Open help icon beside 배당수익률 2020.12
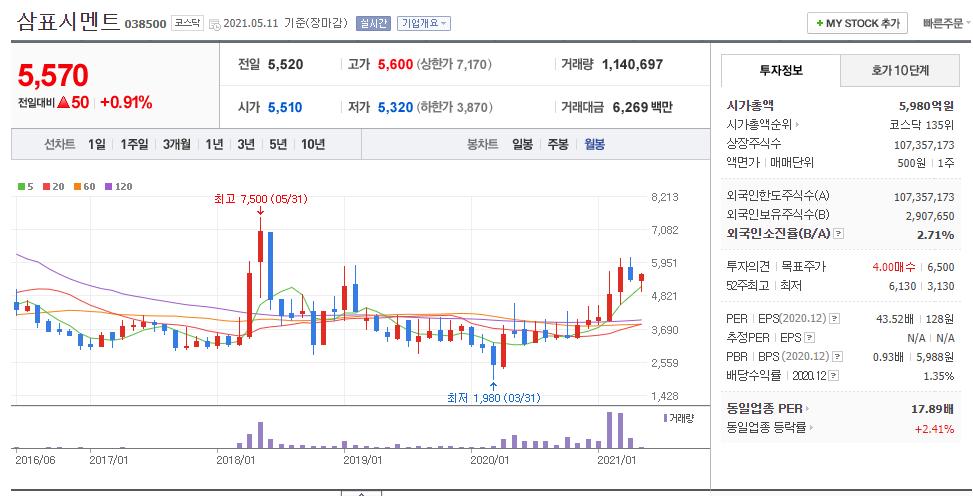The image size is (973, 496). [833, 376]
